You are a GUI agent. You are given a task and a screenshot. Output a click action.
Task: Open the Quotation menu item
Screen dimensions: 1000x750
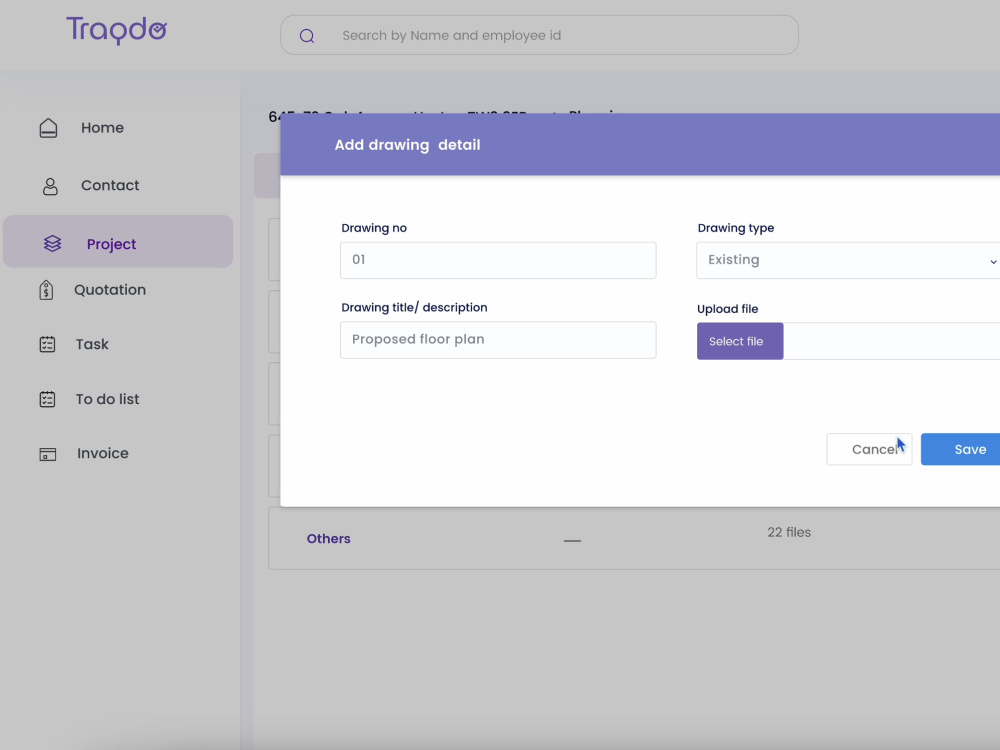pyautogui.click(x=110, y=290)
